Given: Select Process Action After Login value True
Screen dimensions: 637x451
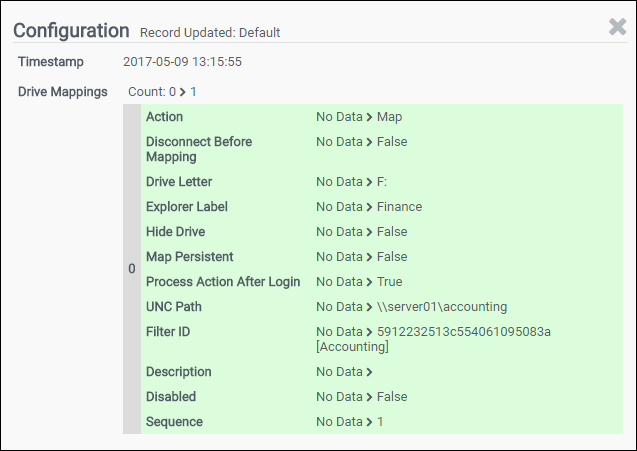Looking at the screenshot, I should (389, 282).
